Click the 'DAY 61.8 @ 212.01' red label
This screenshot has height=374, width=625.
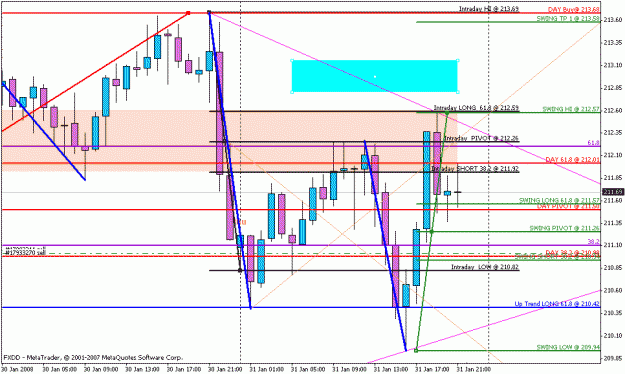[572, 159]
